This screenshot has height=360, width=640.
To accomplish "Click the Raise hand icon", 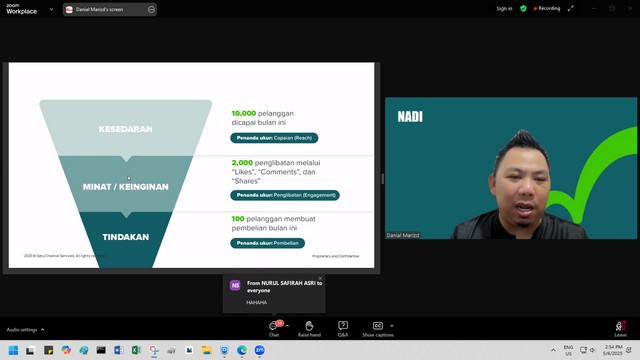I will click(309, 329).
